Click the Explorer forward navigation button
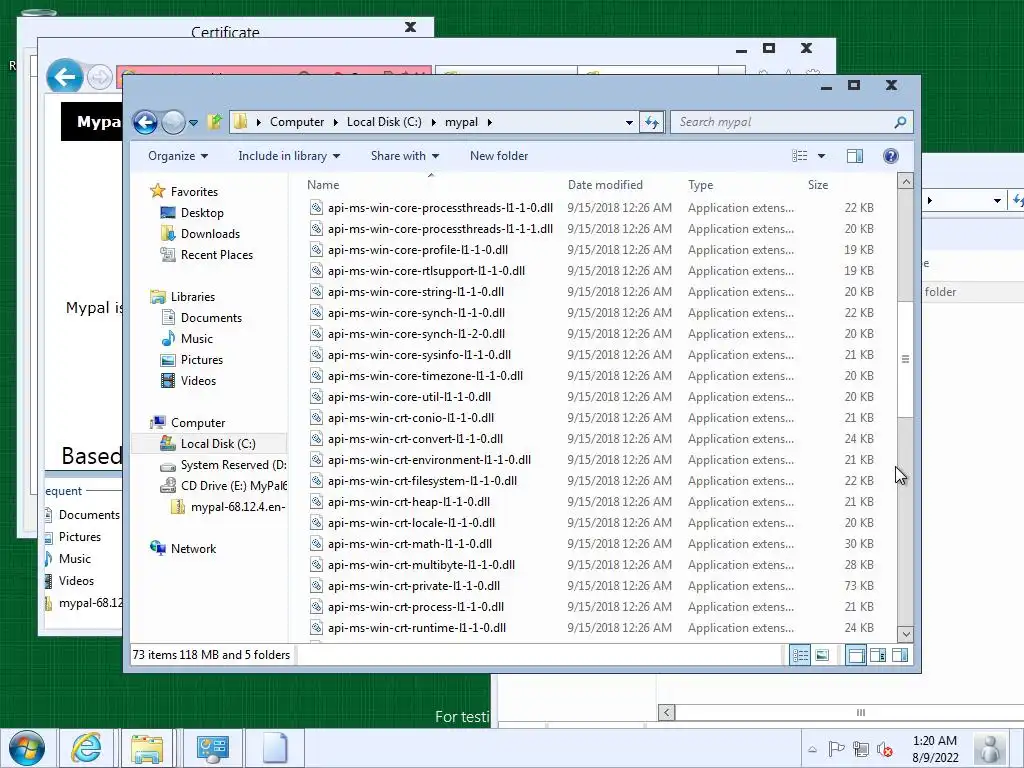 (x=173, y=122)
